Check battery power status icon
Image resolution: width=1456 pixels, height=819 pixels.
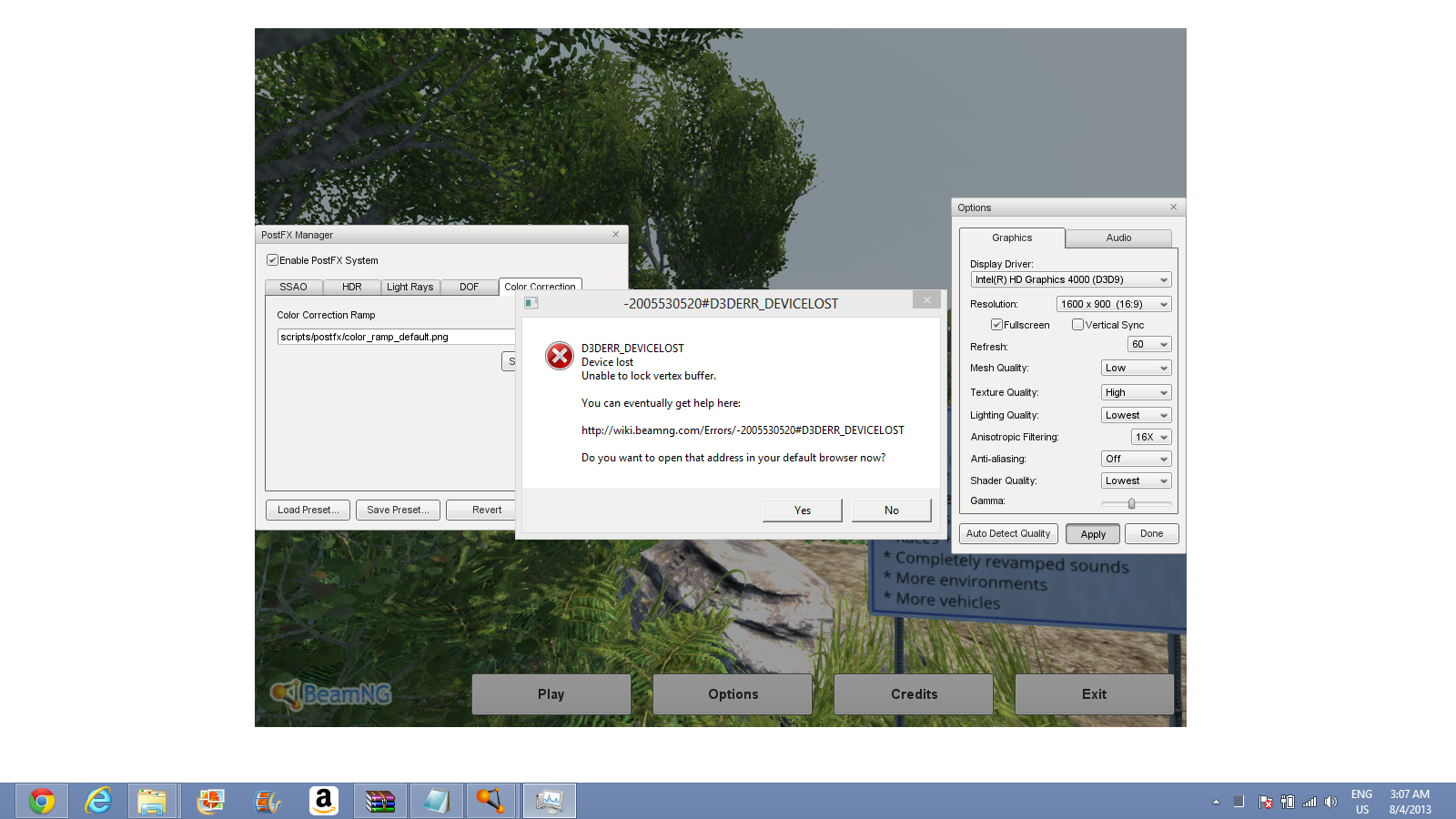tap(1287, 802)
